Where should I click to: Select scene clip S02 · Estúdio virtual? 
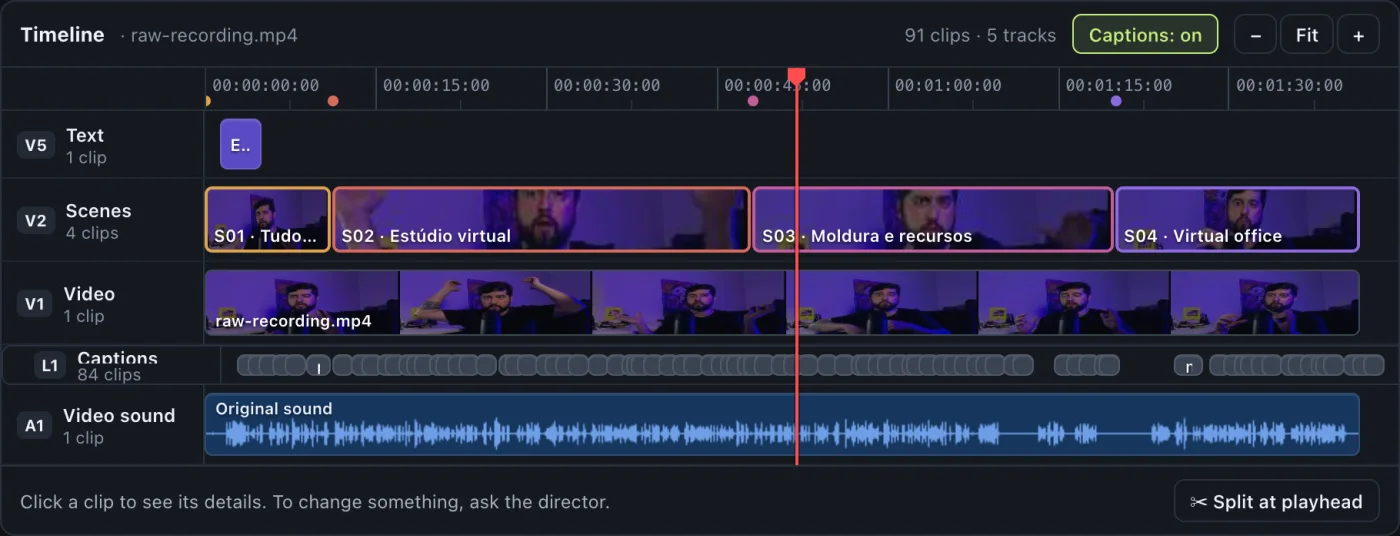coord(541,219)
